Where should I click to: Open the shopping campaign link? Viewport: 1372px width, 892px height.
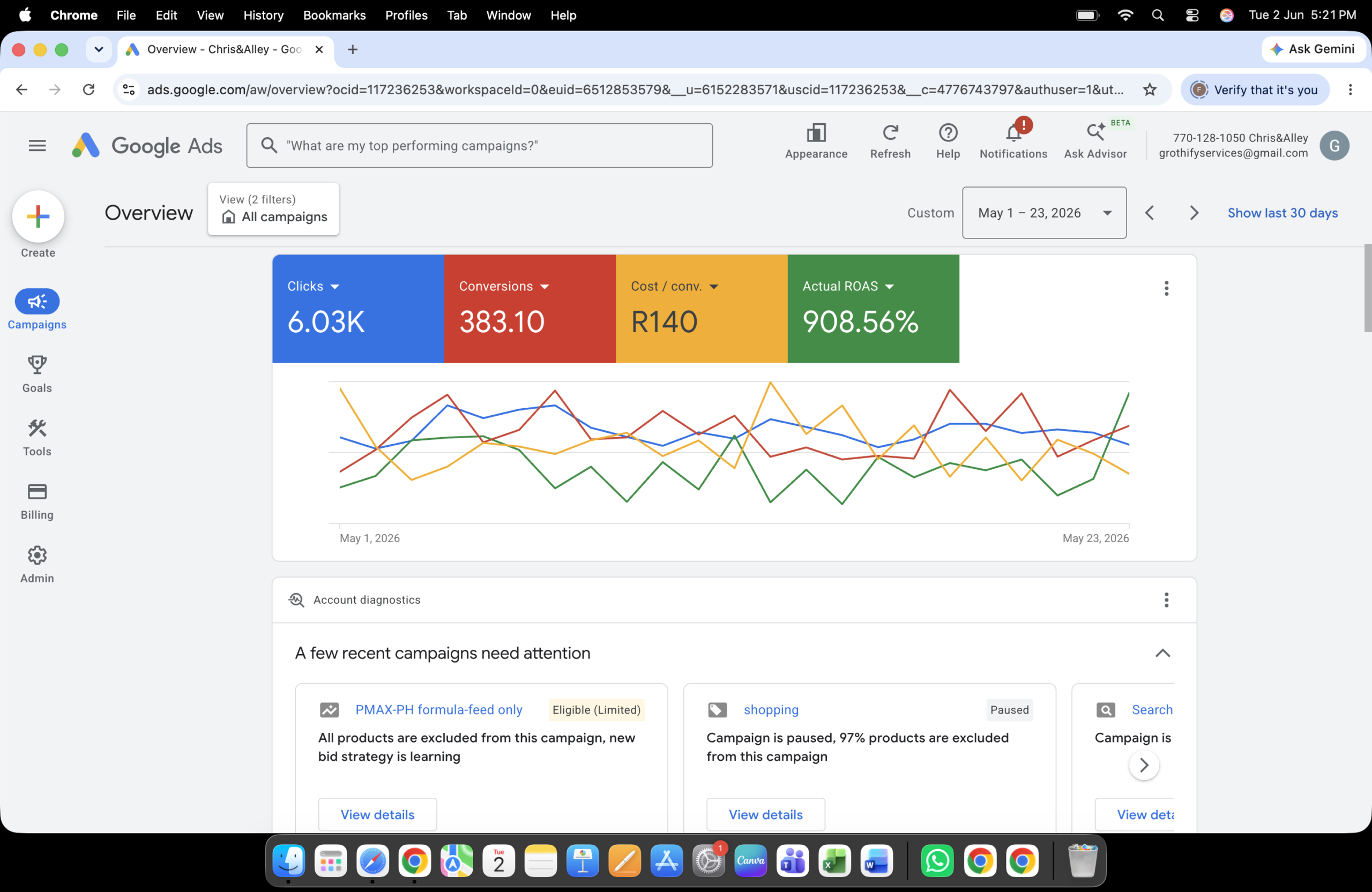pos(771,709)
